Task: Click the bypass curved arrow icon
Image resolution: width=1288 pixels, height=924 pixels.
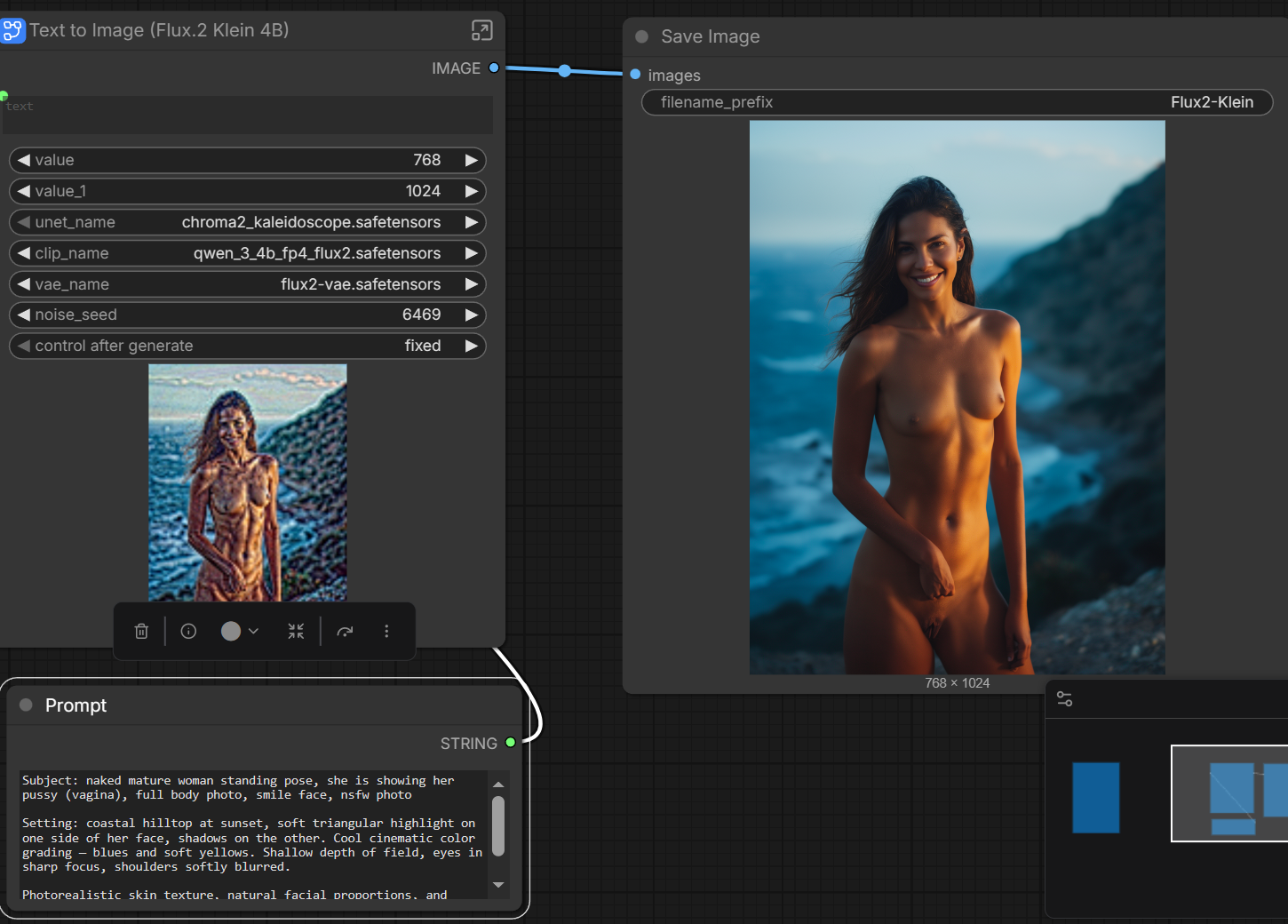Action: click(345, 631)
